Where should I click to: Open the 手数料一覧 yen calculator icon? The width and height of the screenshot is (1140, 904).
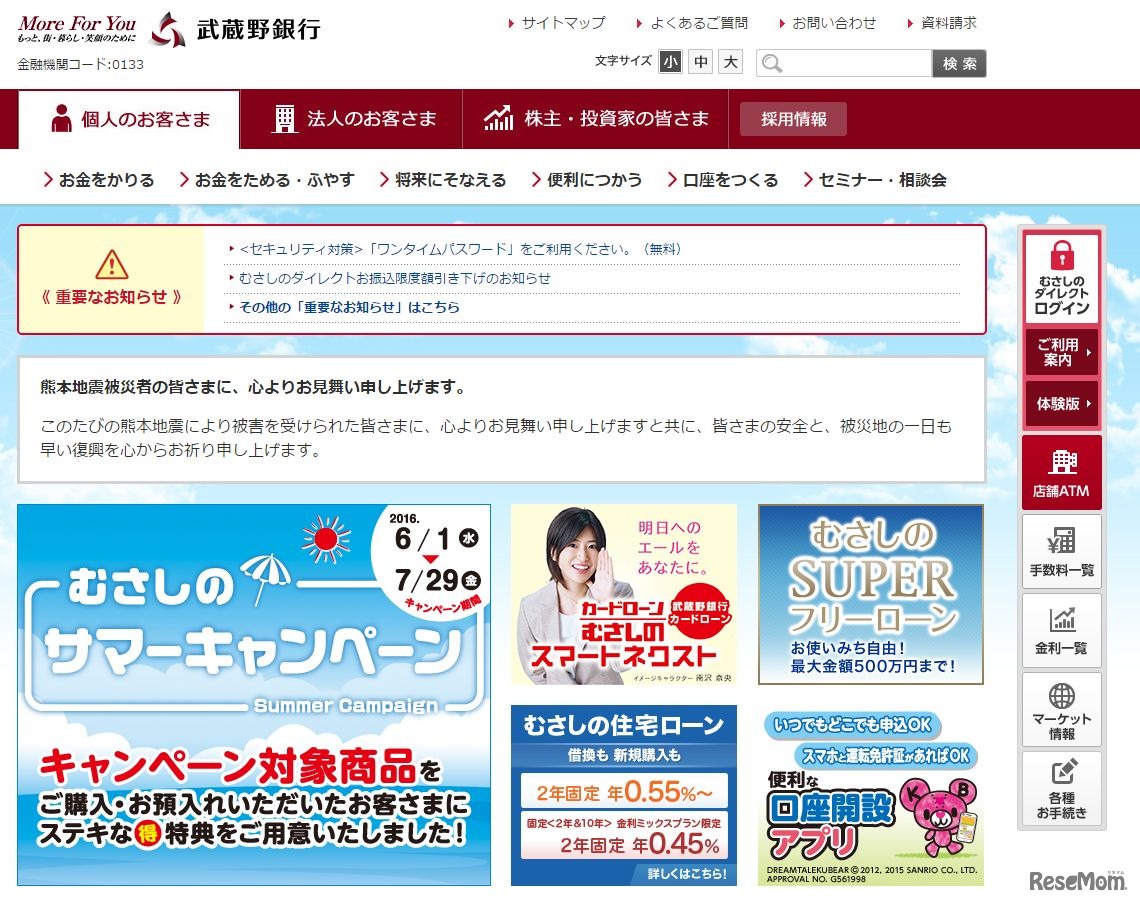[x=1061, y=540]
